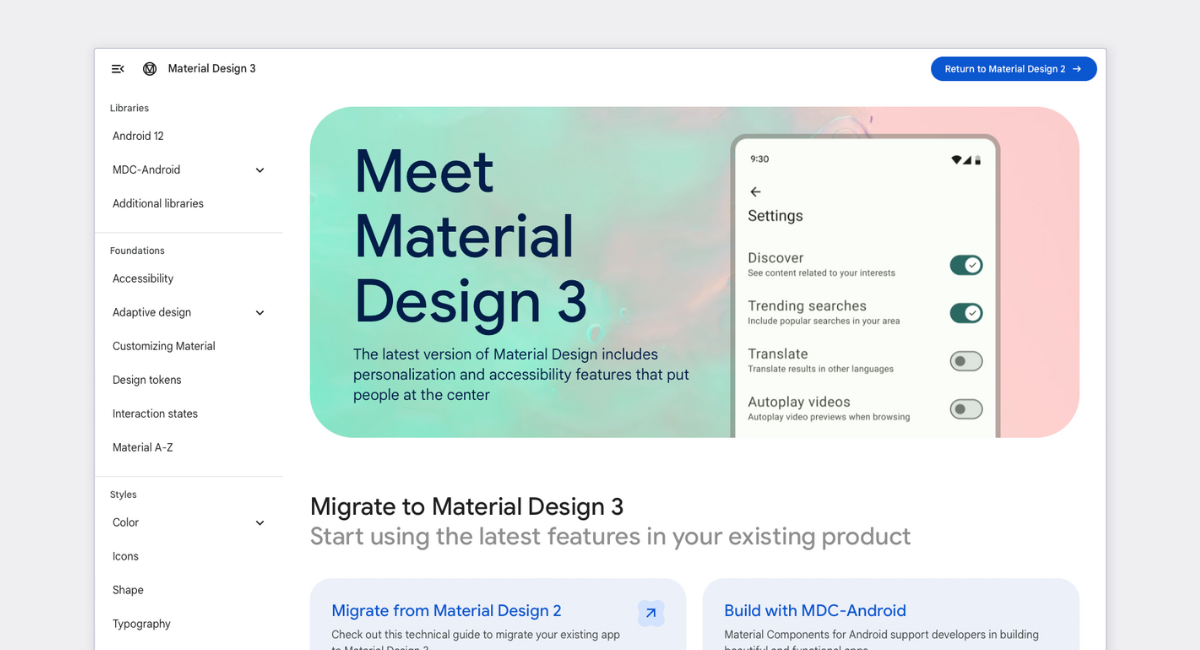Tap the back arrow in phone mockup
1200x650 pixels.
click(755, 192)
